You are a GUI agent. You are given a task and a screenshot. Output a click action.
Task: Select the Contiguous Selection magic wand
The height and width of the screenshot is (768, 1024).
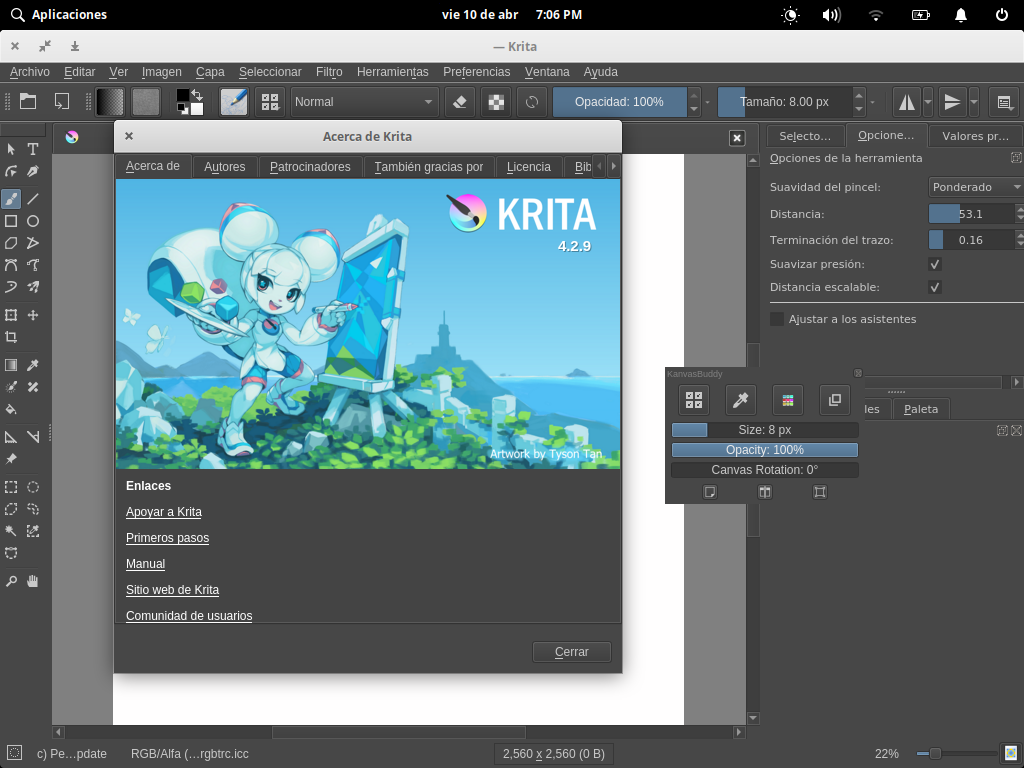click(x=11, y=531)
